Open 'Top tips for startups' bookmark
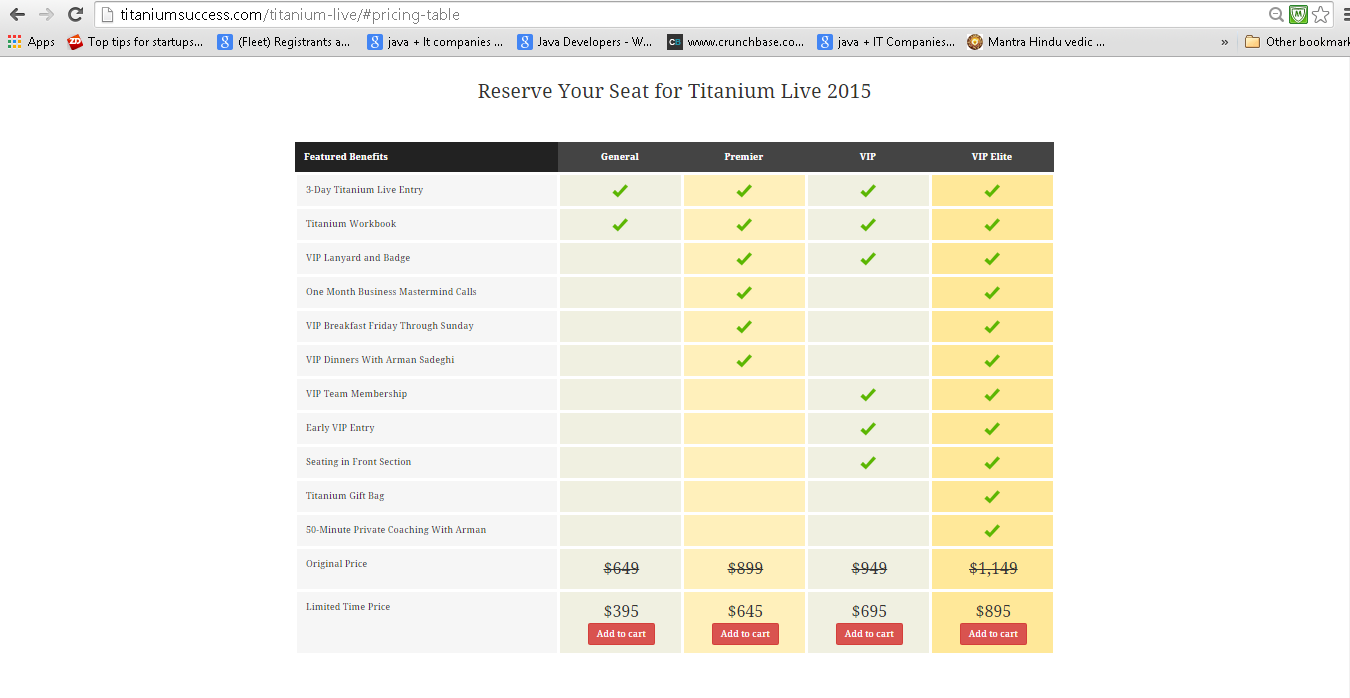1350x698 pixels. point(135,42)
